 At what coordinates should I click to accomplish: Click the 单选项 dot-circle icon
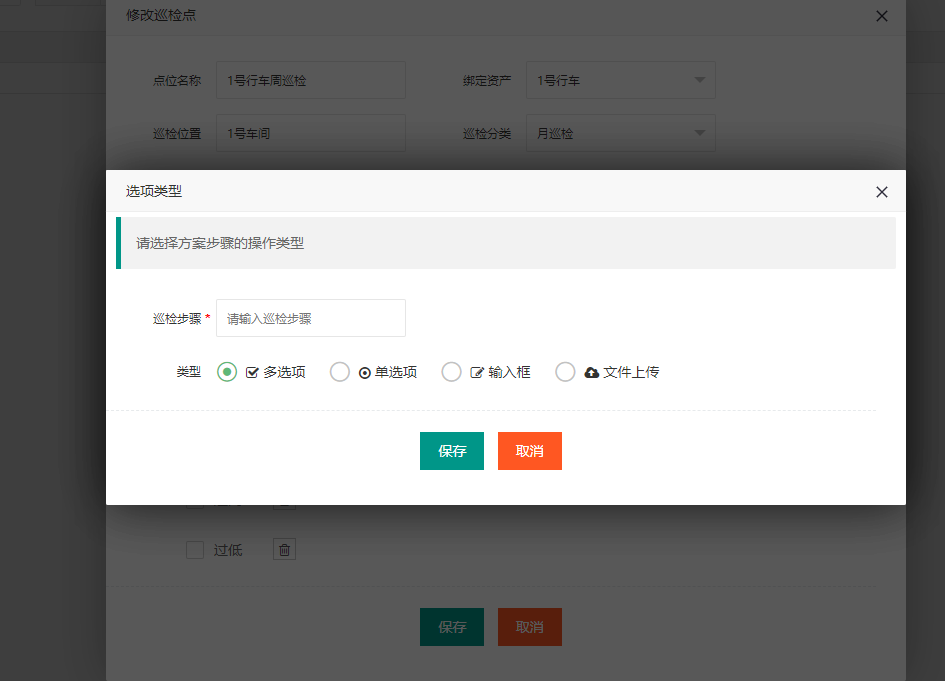[365, 373]
